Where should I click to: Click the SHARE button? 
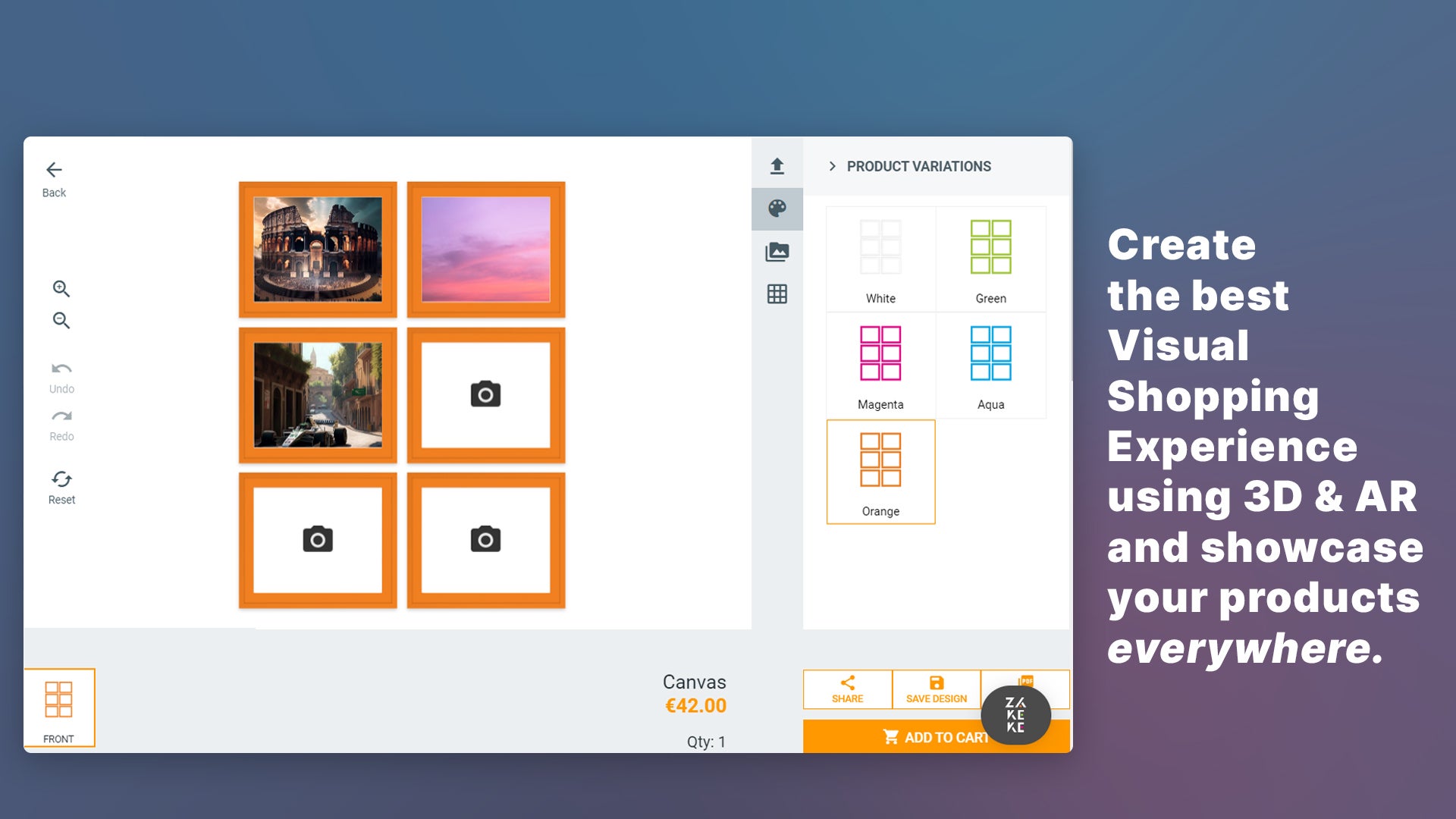click(x=847, y=689)
